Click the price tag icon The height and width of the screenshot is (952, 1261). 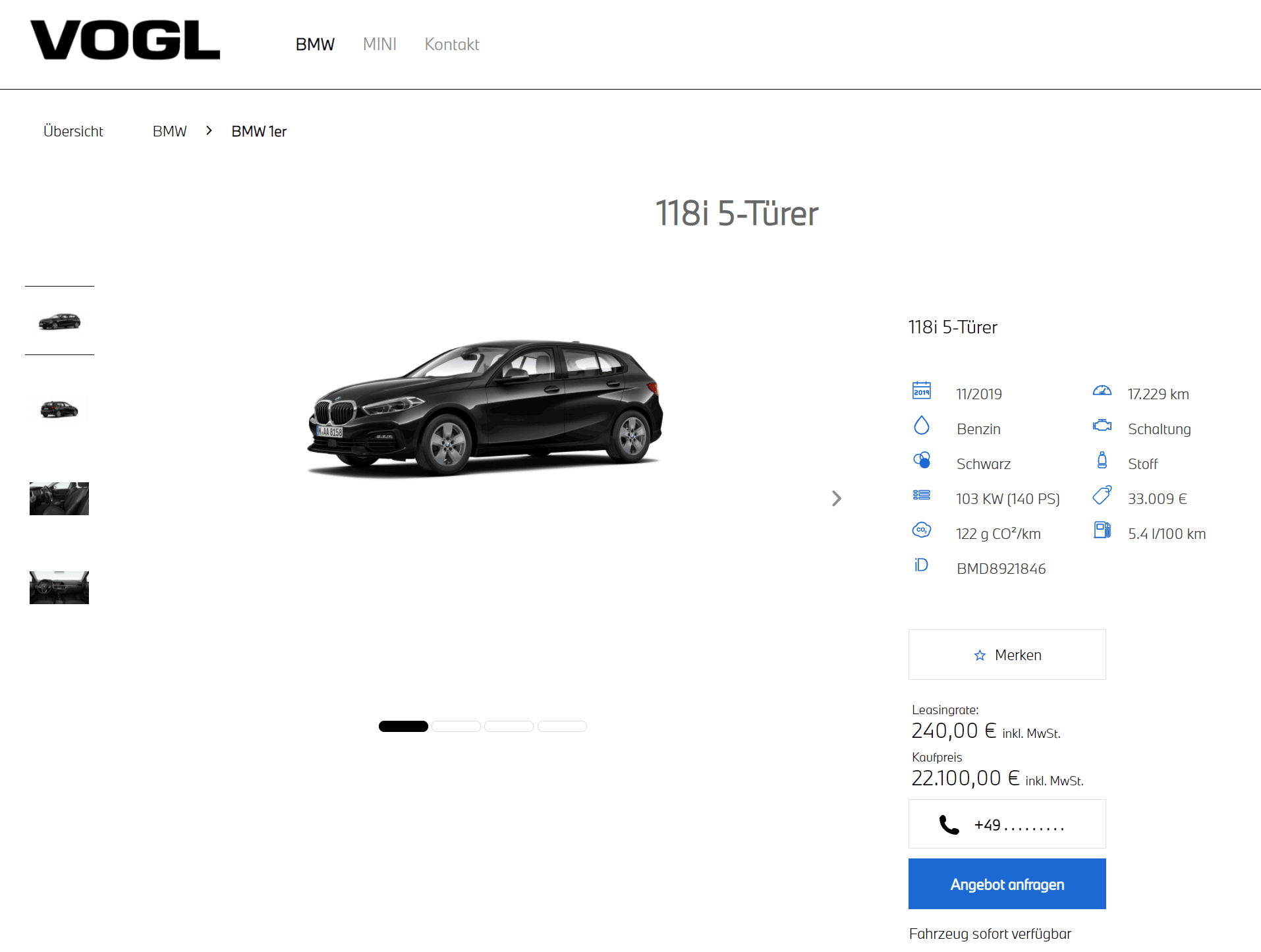(1102, 495)
